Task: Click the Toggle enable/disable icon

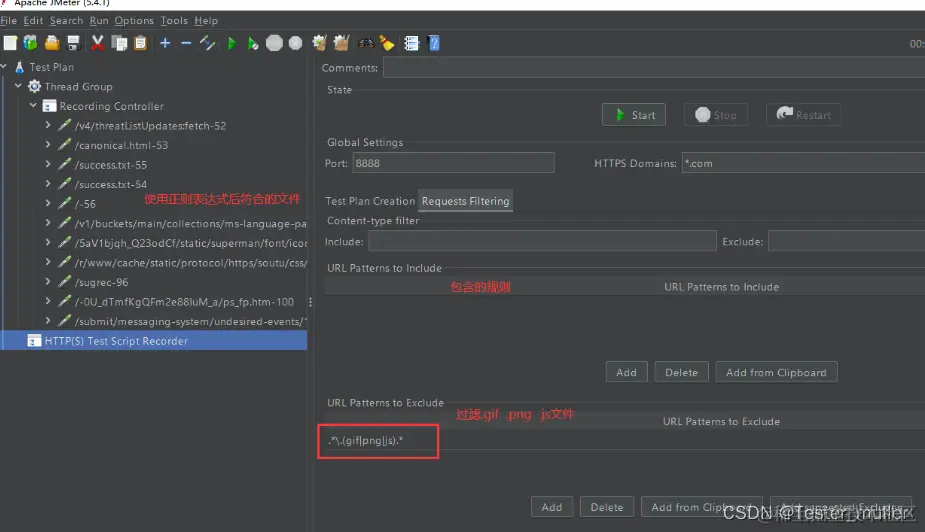Action: 208,43
